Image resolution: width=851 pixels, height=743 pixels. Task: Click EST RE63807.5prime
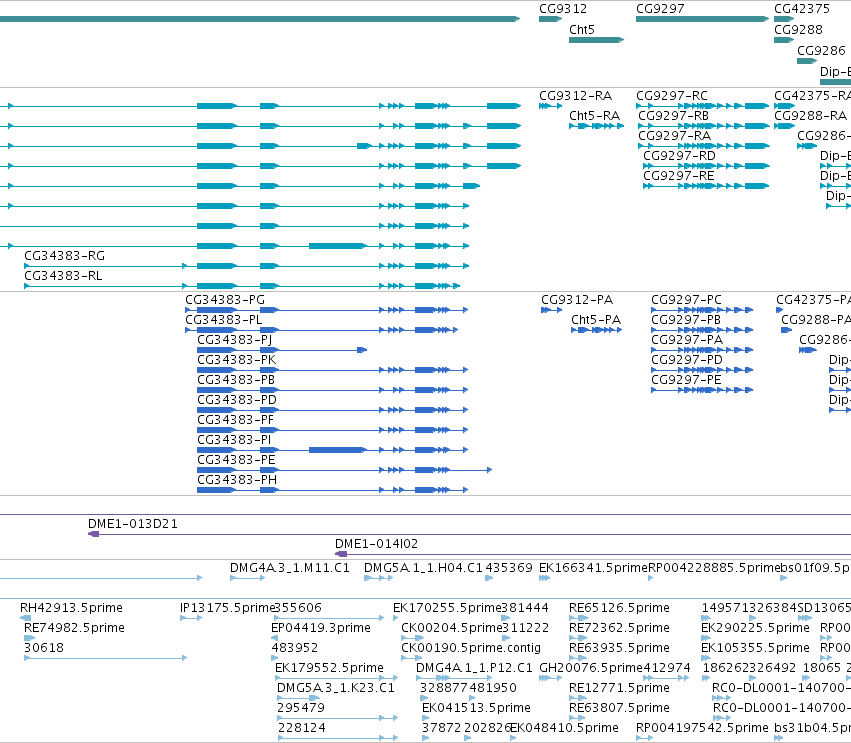tap(578, 718)
